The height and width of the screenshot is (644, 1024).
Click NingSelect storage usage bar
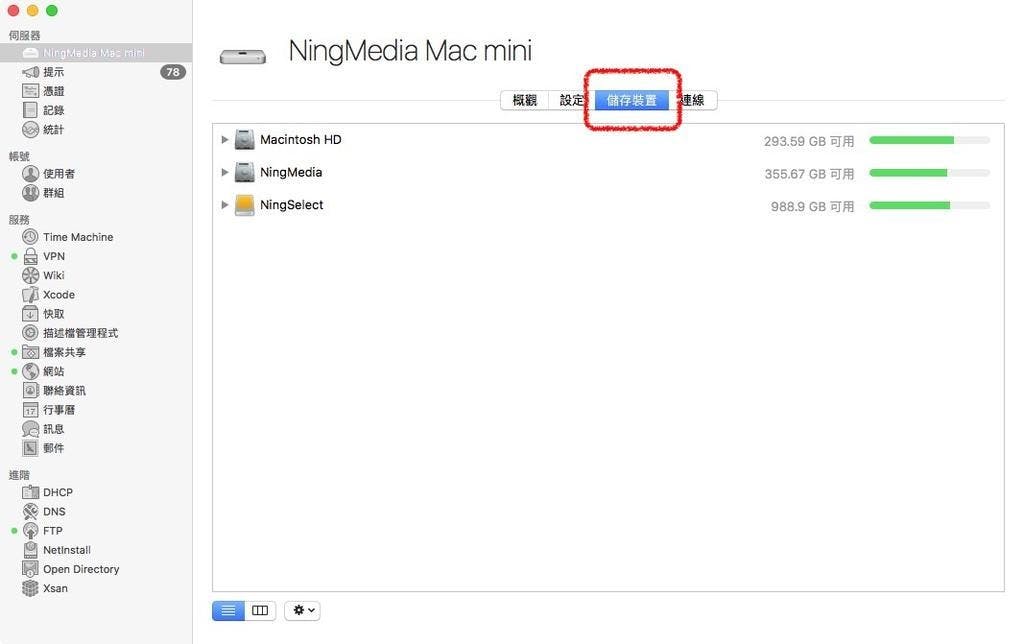[x=929, y=205]
